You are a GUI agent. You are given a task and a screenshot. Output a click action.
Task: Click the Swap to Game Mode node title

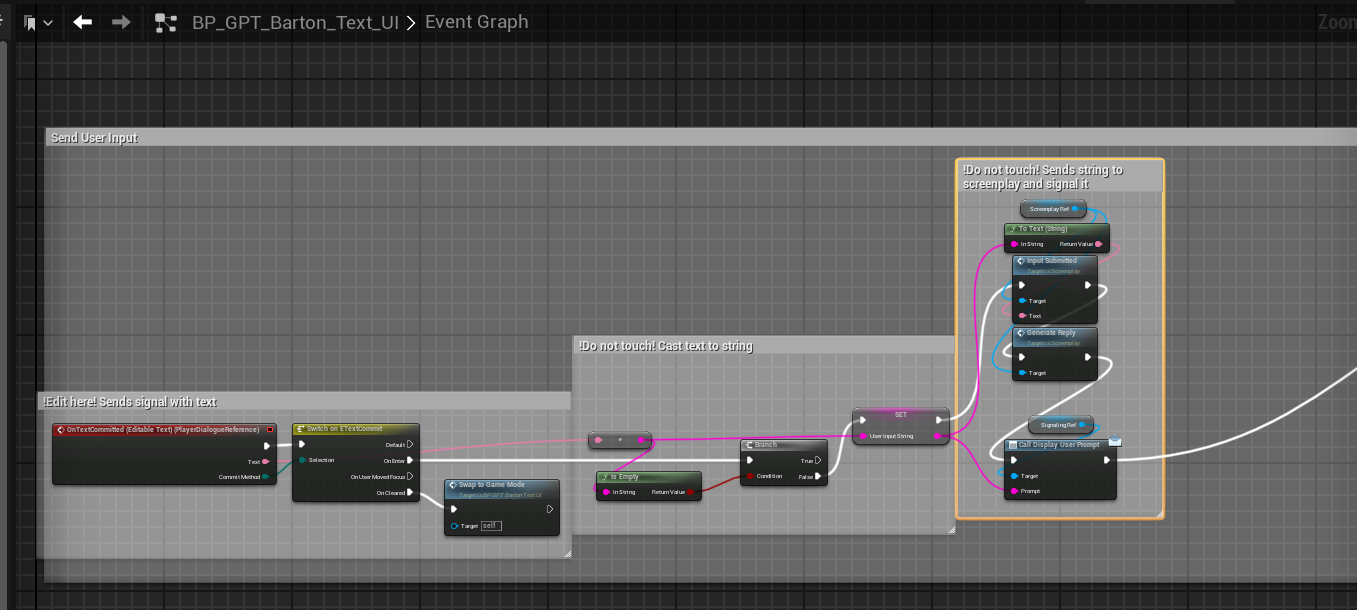pos(491,485)
